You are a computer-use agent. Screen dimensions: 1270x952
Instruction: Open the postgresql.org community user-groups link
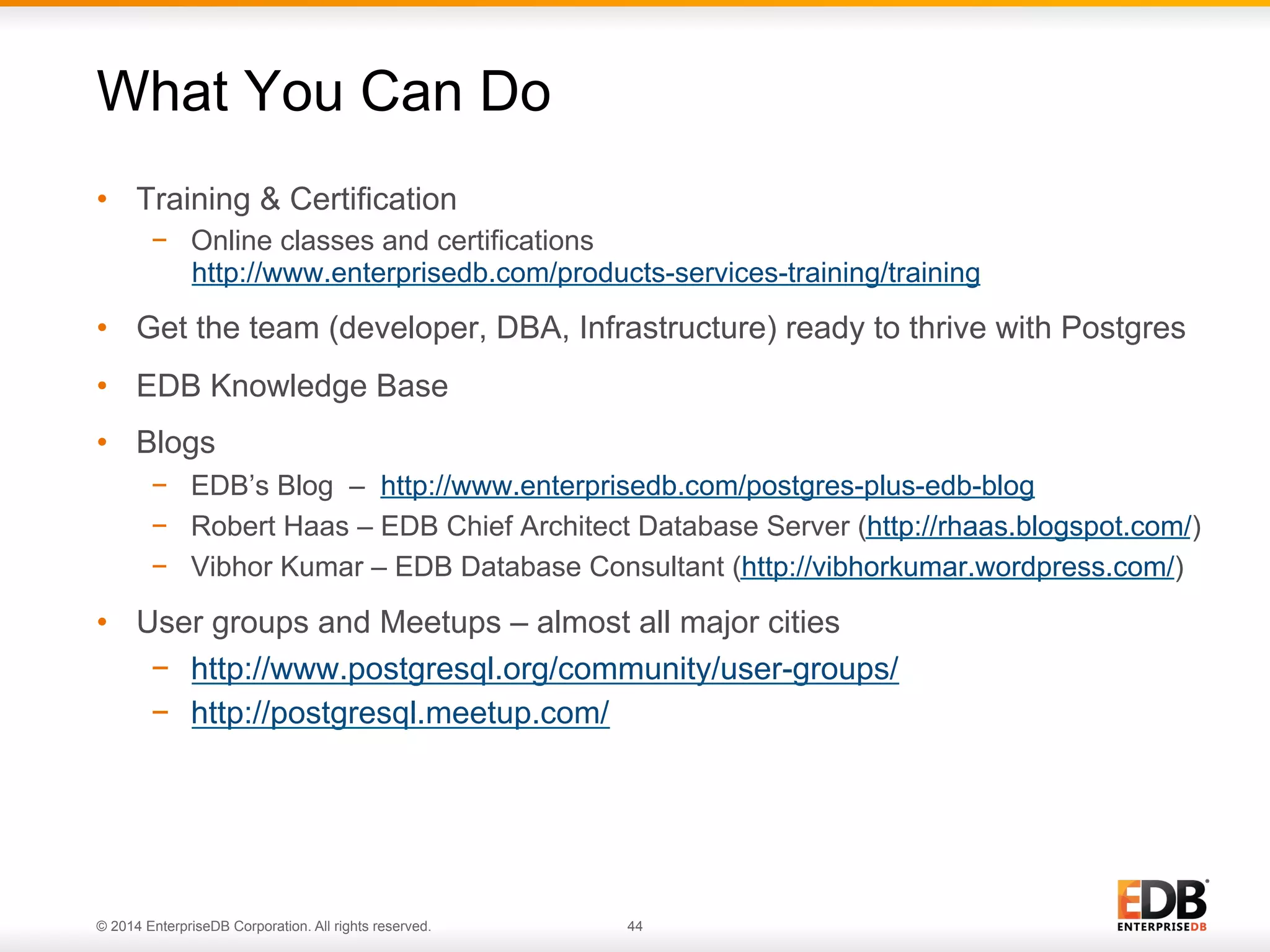point(545,669)
